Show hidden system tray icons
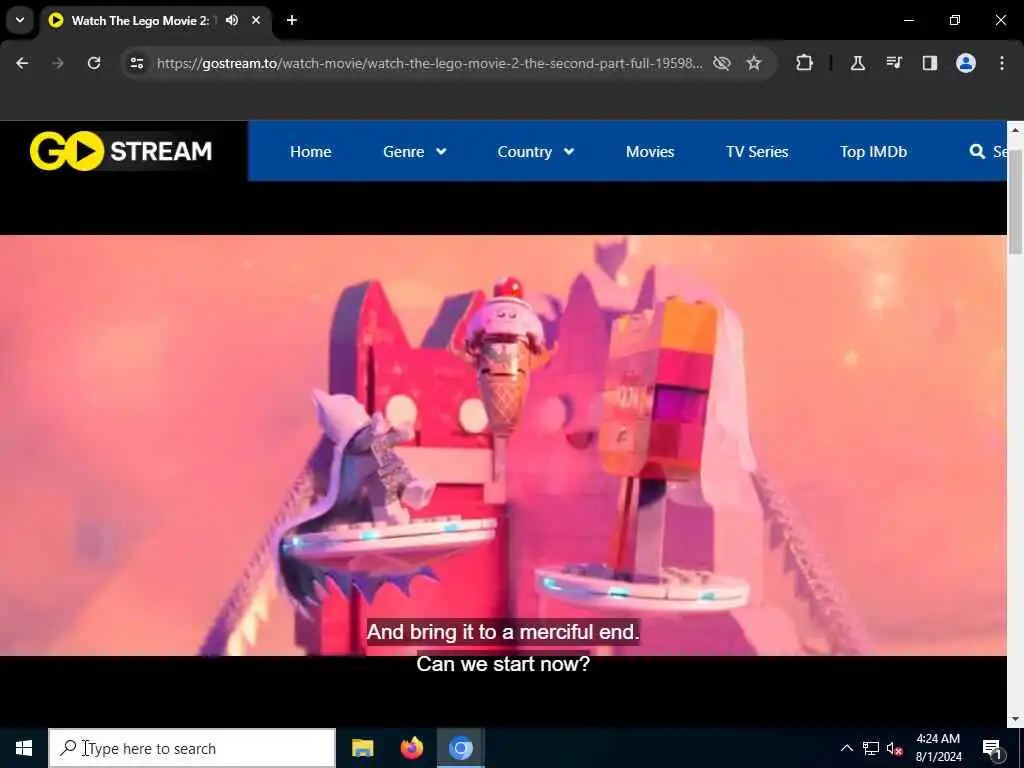Screen dimensions: 1024x768 tap(846, 748)
